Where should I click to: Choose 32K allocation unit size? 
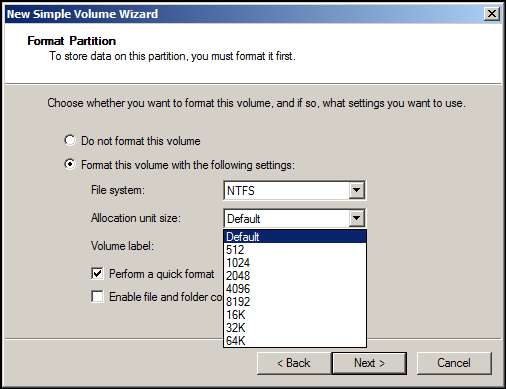click(295, 328)
